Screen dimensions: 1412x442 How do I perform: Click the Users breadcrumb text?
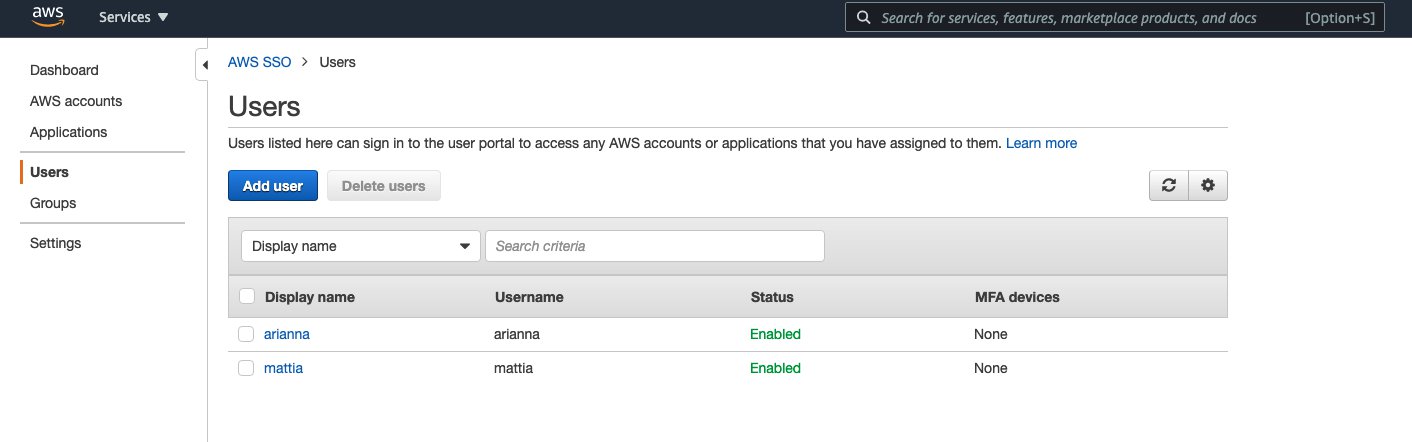(337, 62)
